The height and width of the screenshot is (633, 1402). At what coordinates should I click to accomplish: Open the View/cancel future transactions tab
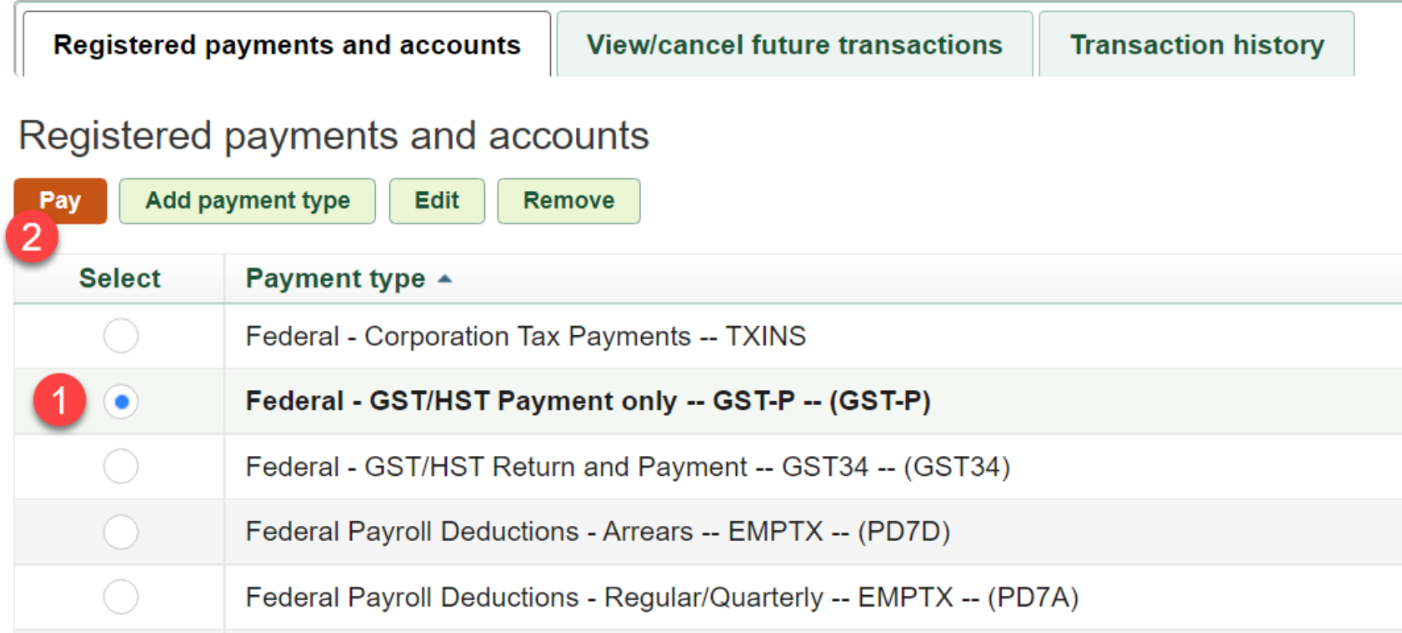coord(794,45)
